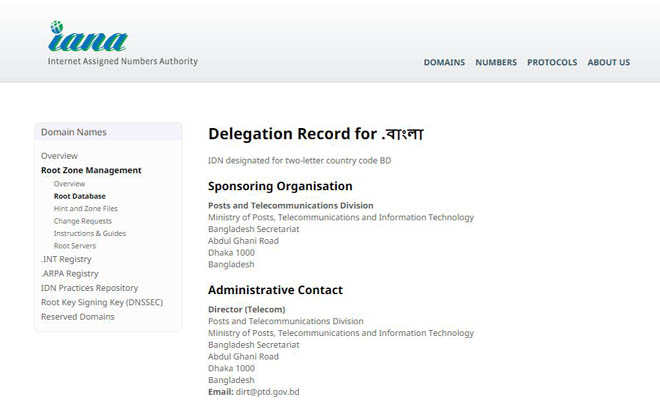
Task: Select Overview in Domain Names sidebar
Action: 59,156
